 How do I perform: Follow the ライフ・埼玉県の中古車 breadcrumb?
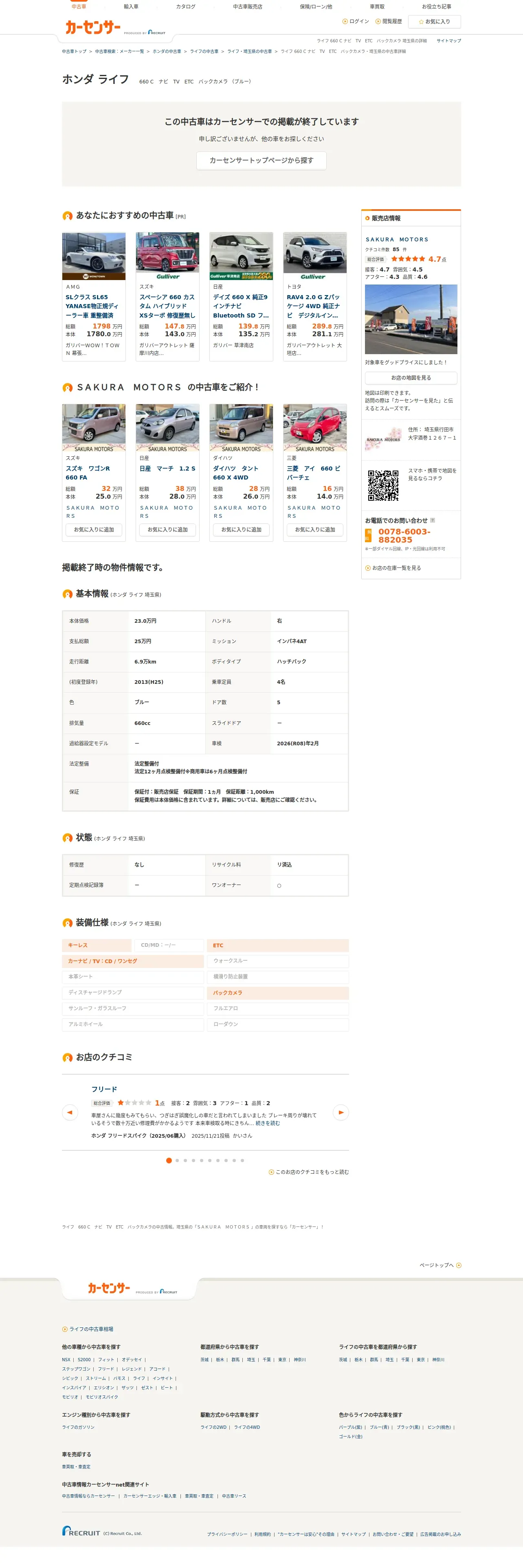coord(250,52)
